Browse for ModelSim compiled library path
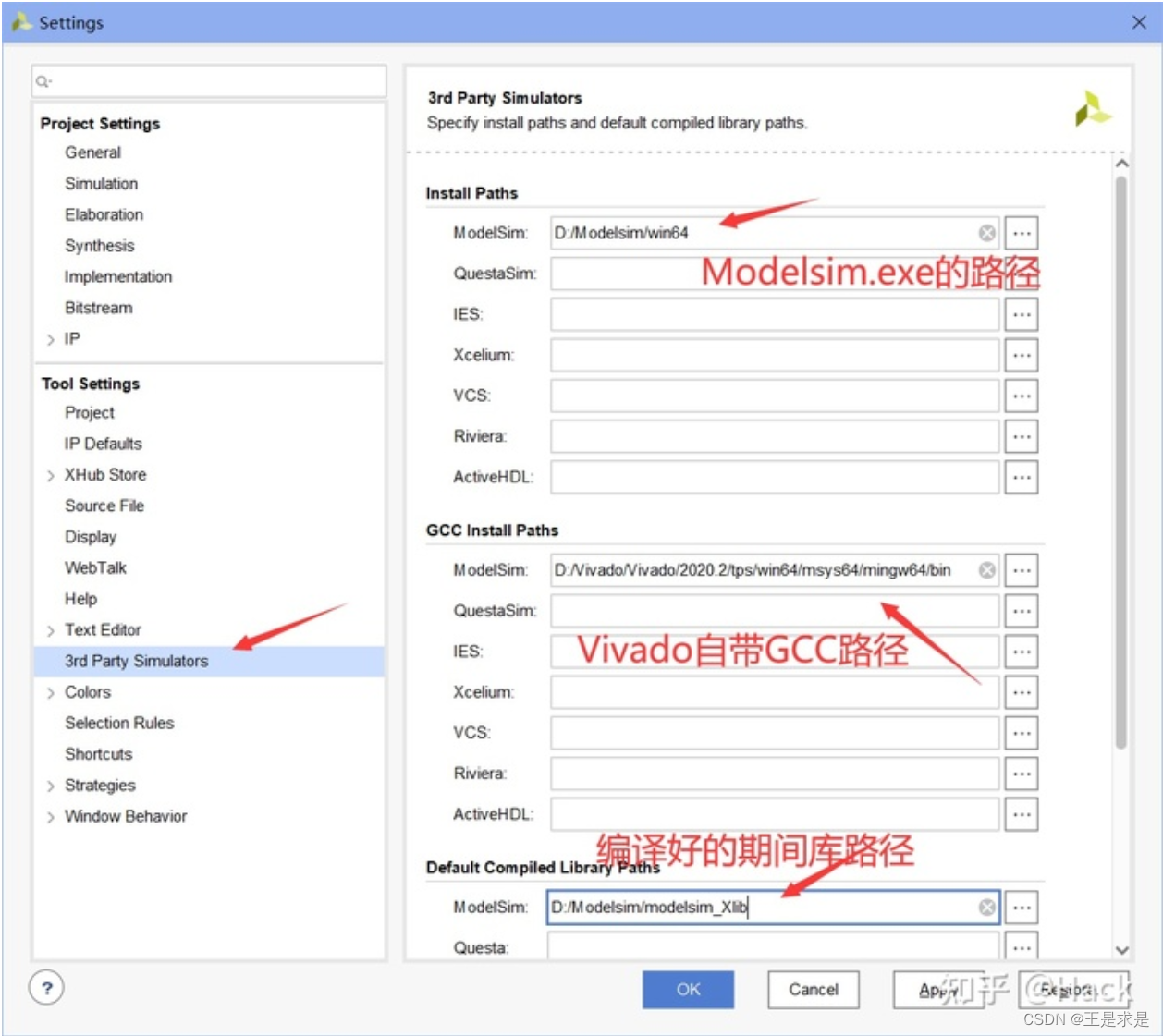Image resolution: width=1163 pixels, height=1036 pixels. 1022,908
